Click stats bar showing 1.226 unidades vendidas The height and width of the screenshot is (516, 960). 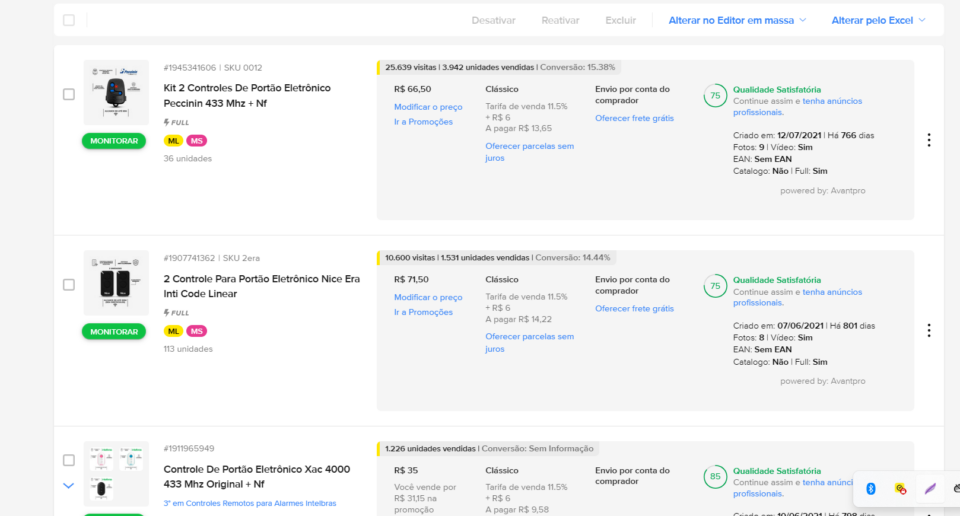[489, 449]
